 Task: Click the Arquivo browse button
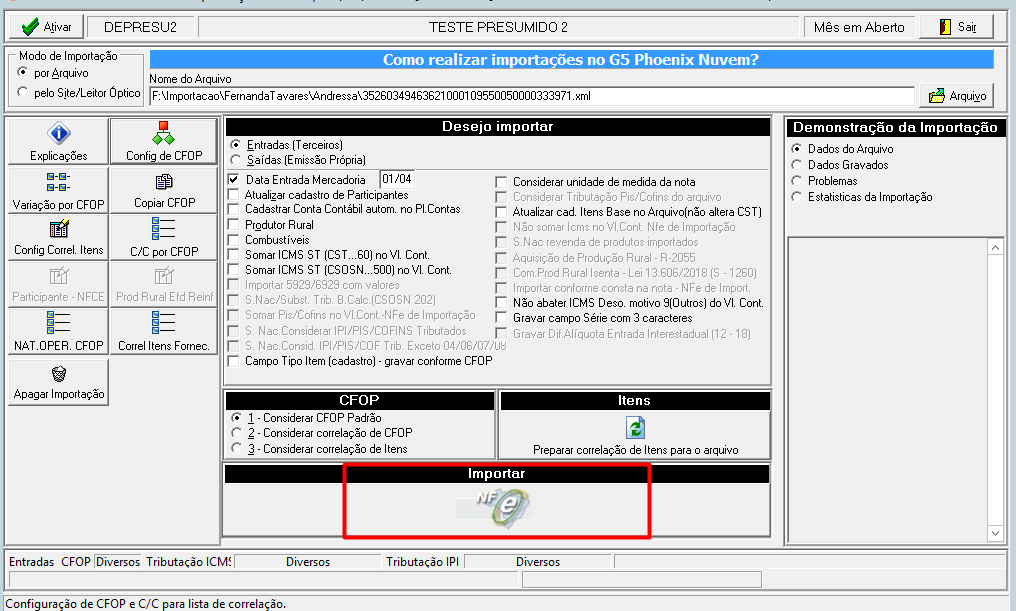click(957, 96)
